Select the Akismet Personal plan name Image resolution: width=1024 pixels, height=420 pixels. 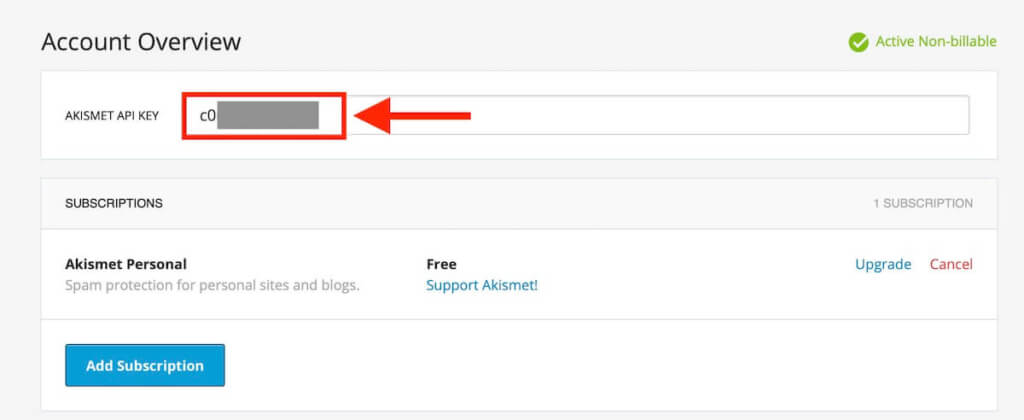pos(126,265)
